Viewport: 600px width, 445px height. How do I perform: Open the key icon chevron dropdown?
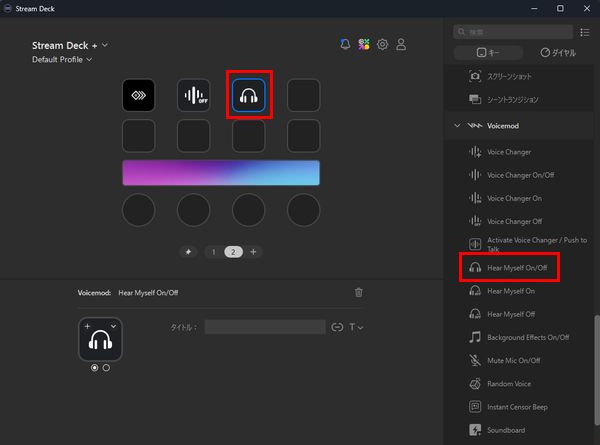113,326
